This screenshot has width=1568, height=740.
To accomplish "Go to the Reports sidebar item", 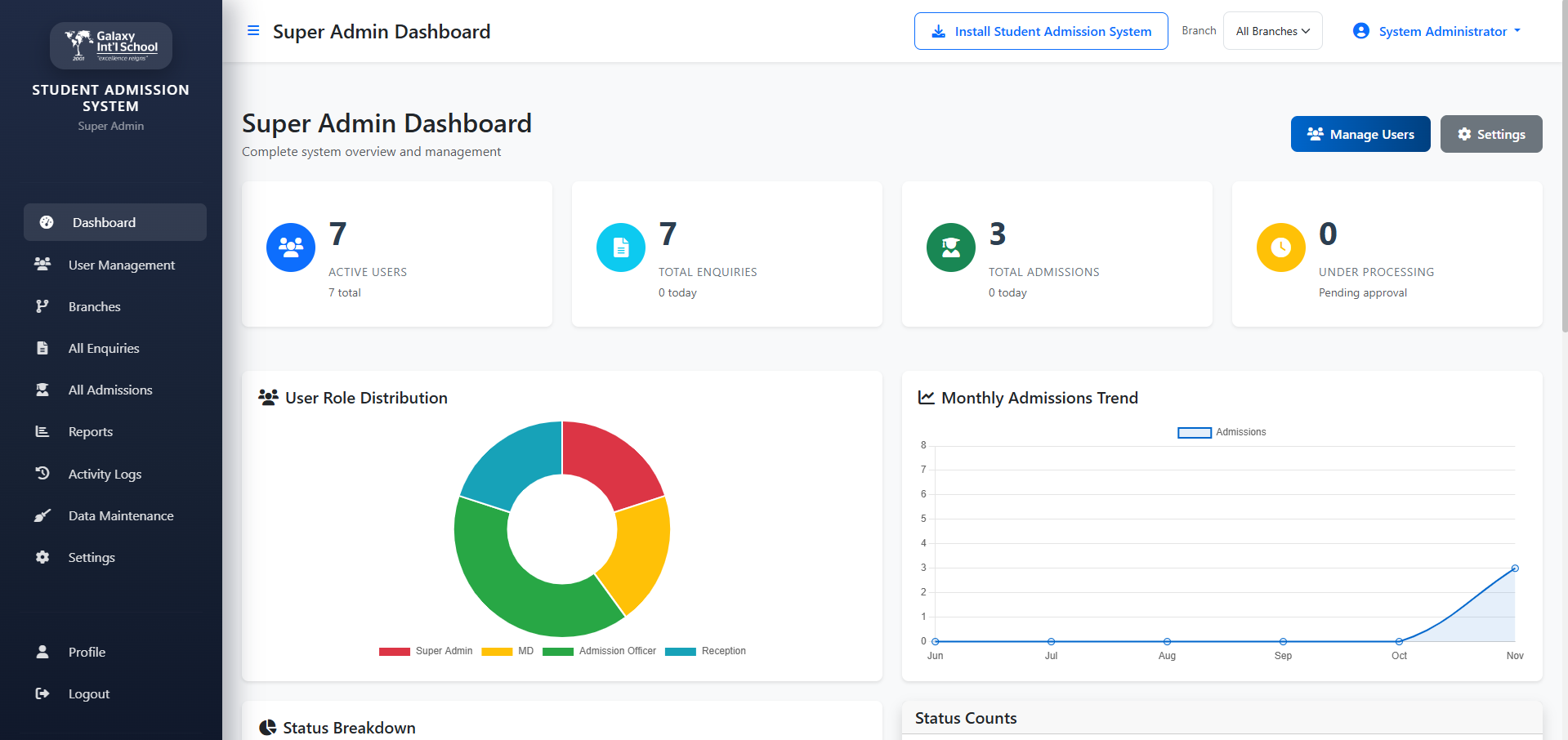I will point(90,432).
